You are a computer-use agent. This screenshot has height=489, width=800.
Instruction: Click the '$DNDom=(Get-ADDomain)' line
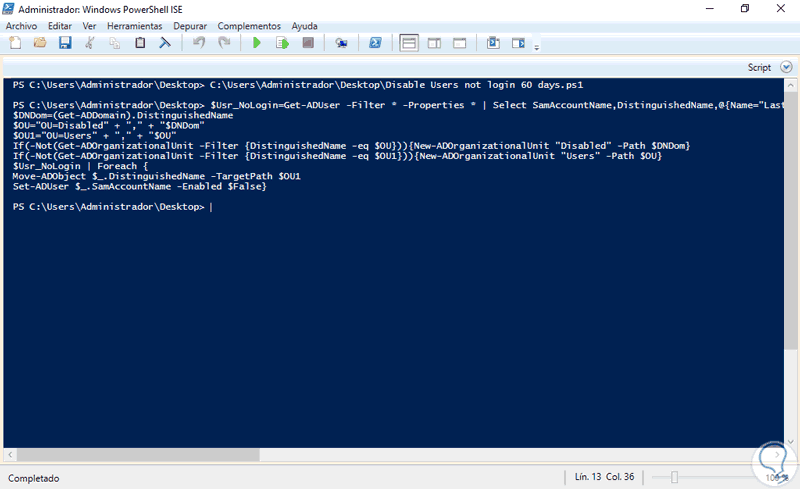pos(123,115)
